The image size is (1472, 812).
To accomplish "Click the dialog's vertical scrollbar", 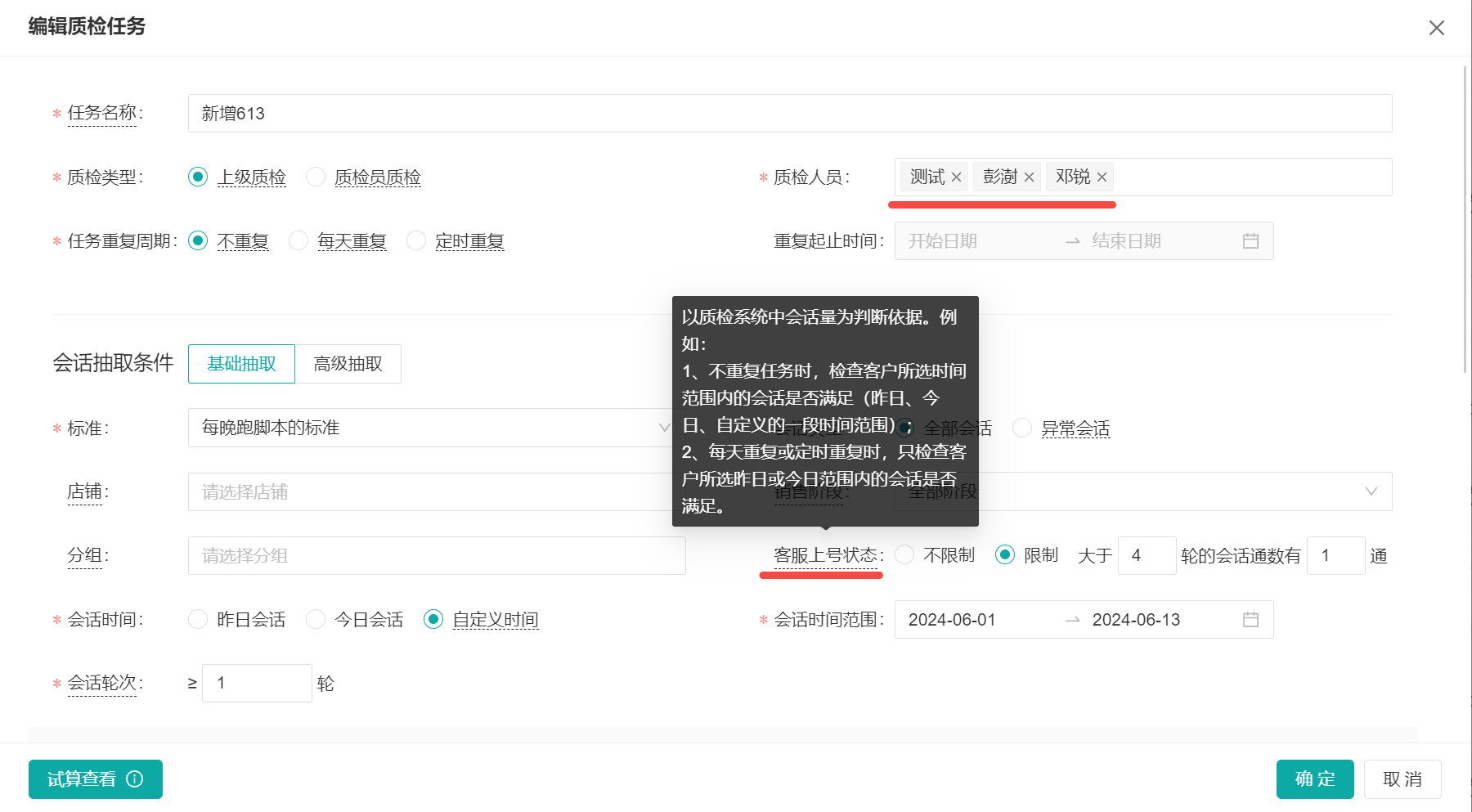I will [1465, 219].
